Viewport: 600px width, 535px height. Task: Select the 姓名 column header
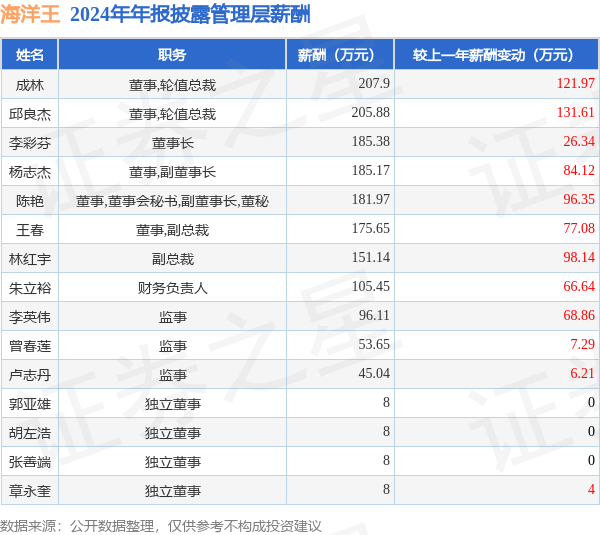[x=30, y=55]
